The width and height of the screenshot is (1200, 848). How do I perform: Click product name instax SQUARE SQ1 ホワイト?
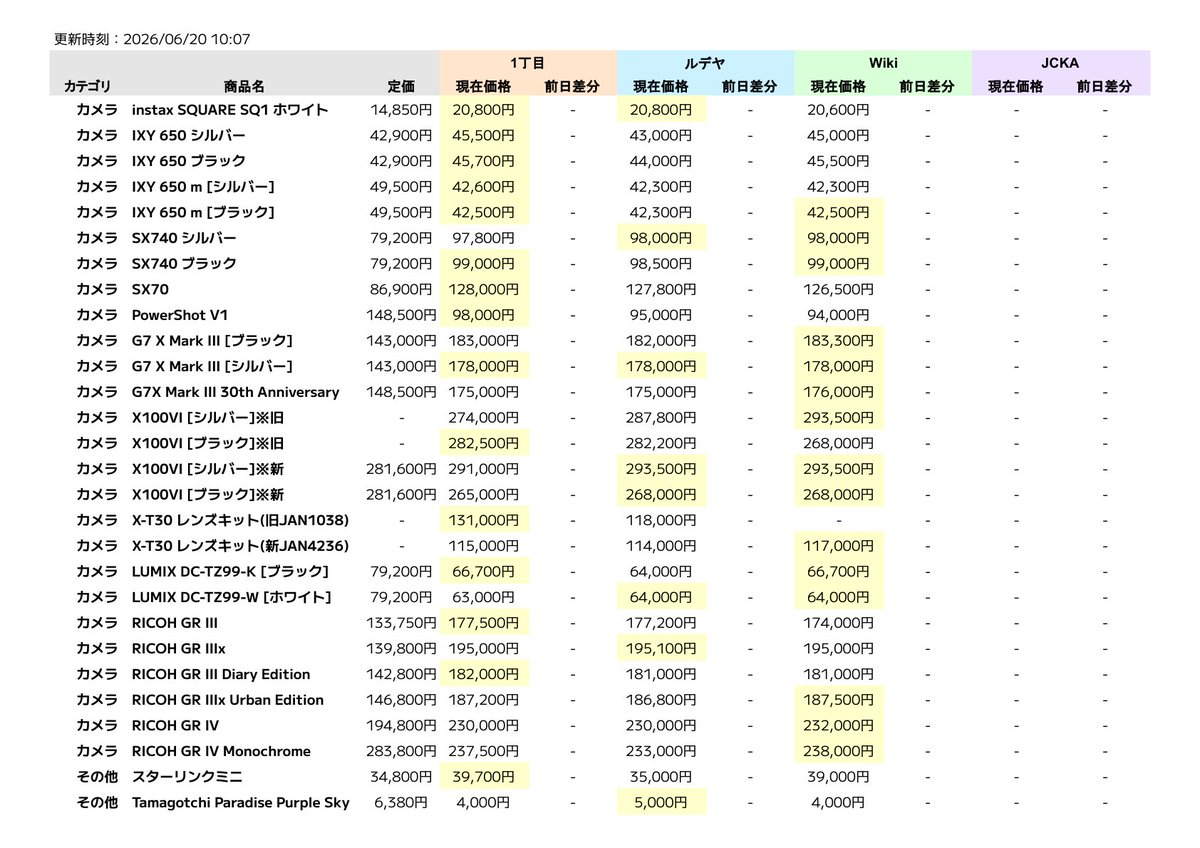[230, 109]
